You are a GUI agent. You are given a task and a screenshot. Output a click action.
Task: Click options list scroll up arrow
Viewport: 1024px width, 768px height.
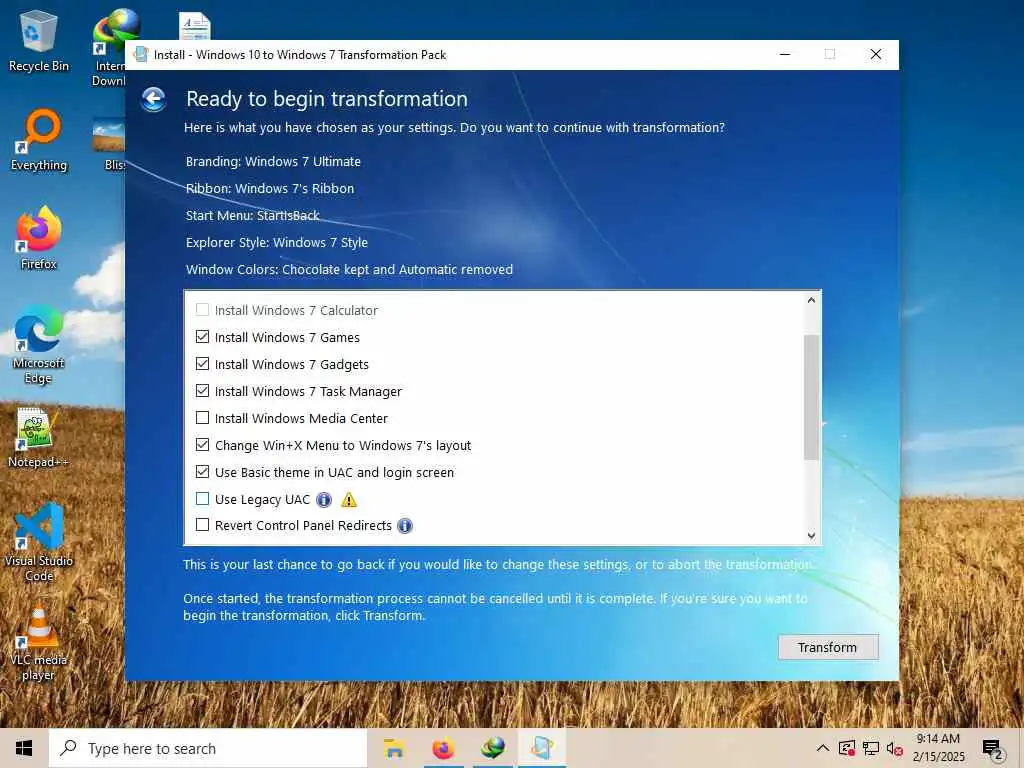(x=811, y=300)
